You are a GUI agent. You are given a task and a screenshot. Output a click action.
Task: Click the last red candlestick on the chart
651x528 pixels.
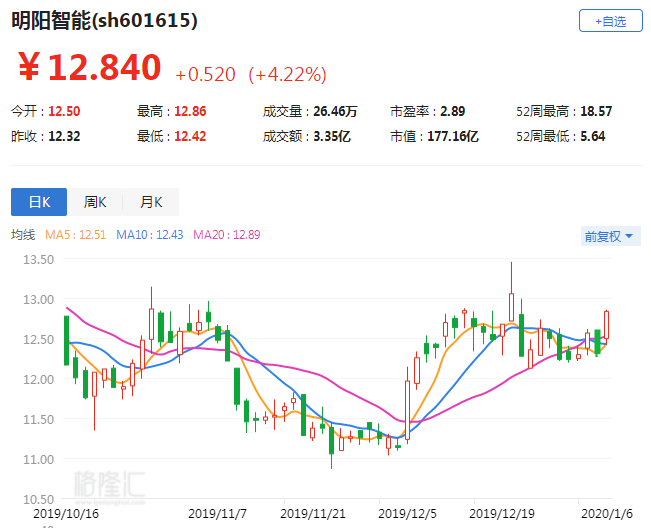coord(607,325)
